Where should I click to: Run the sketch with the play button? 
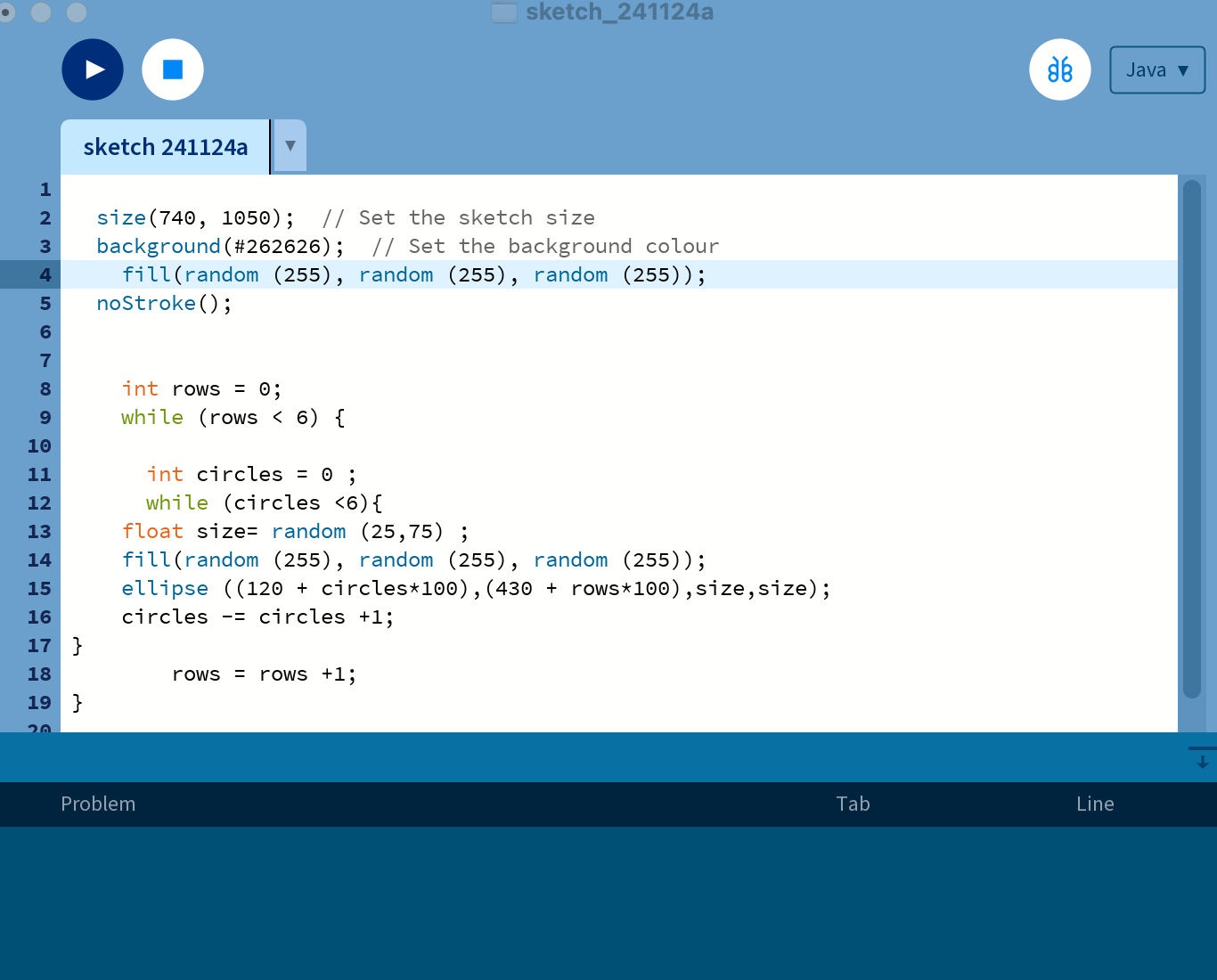click(x=93, y=69)
